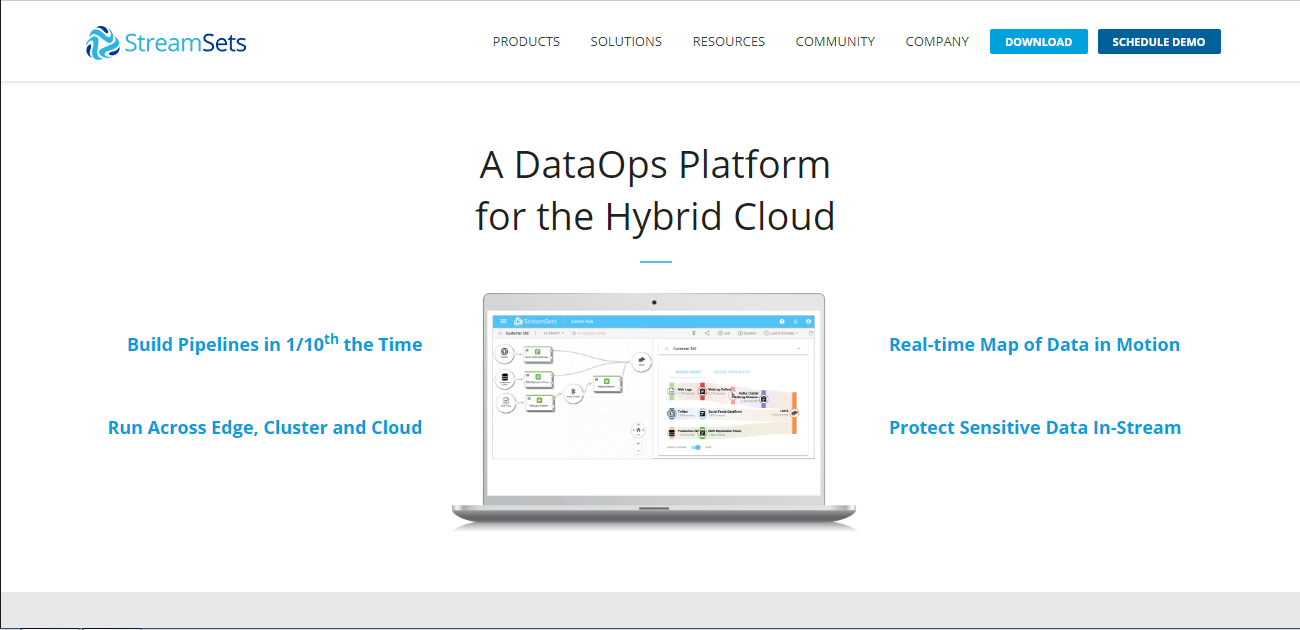Screen dimensions: 1300x630
Task: Open 'Run Across Edge, Cluster and Cloud' link
Action: (265, 428)
